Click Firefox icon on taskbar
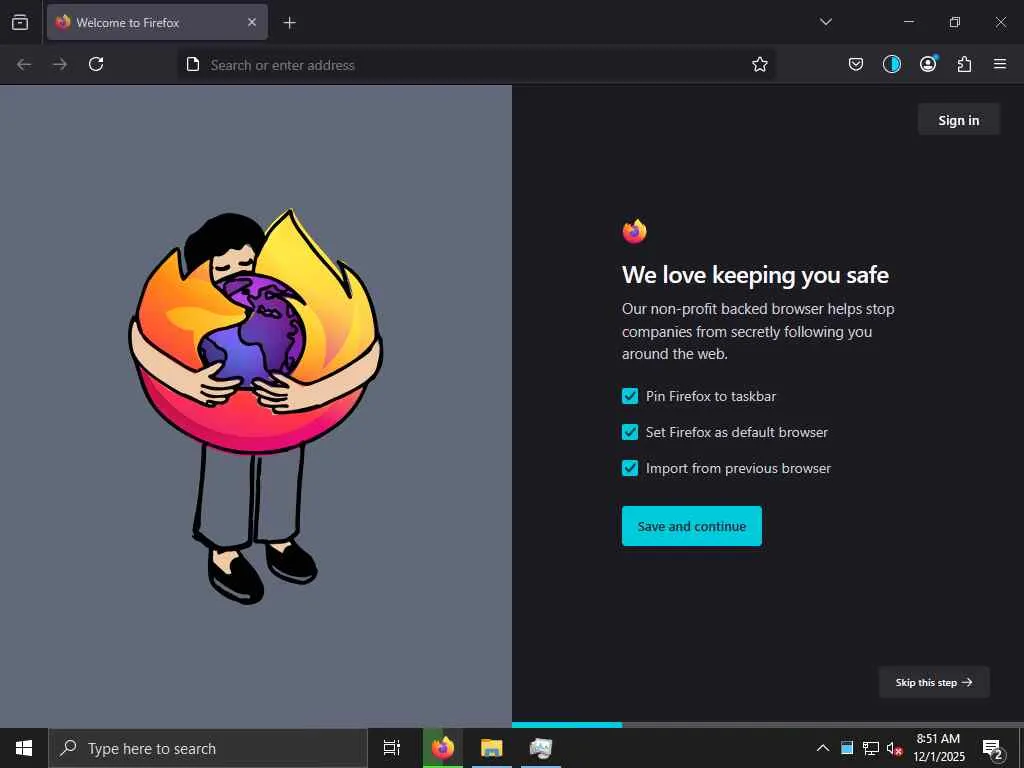The width and height of the screenshot is (1024, 768). coord(443,748)
